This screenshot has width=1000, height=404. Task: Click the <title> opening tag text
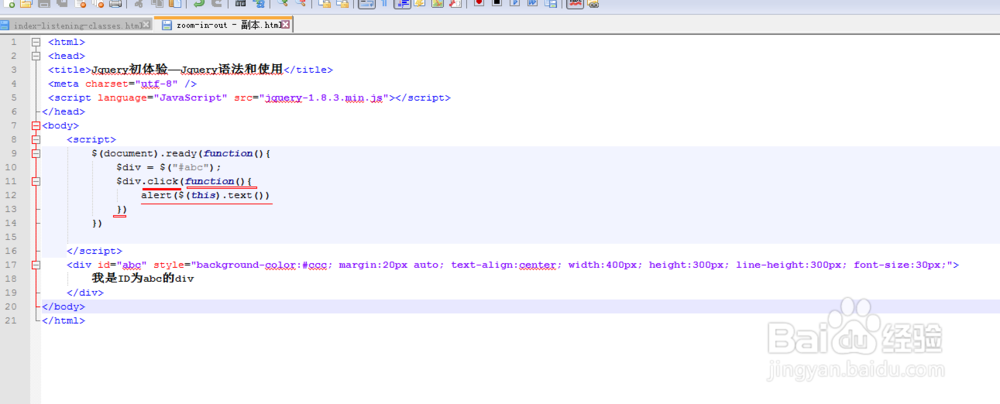70,70
